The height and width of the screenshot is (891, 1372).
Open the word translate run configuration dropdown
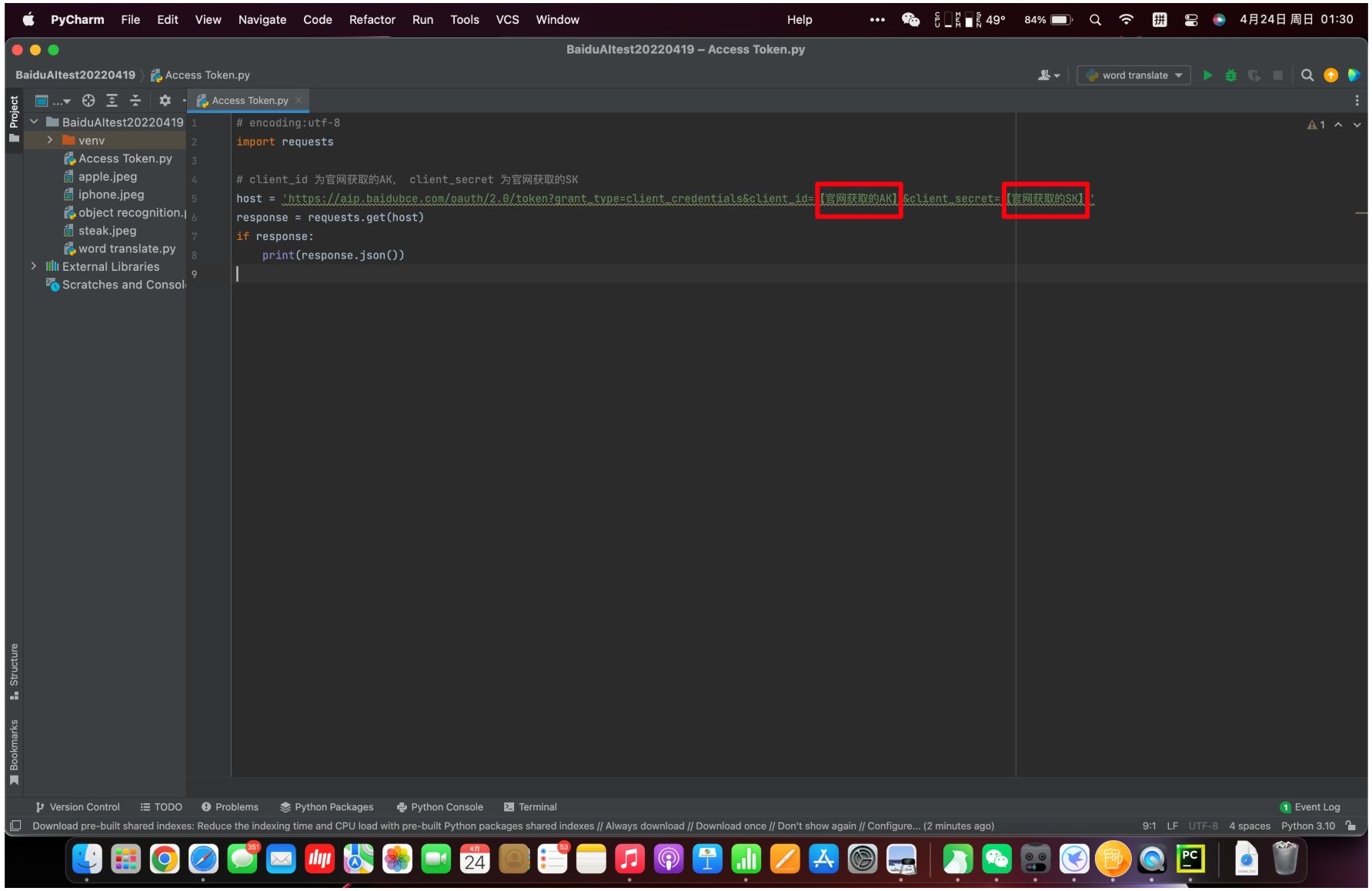point(1133,75)
